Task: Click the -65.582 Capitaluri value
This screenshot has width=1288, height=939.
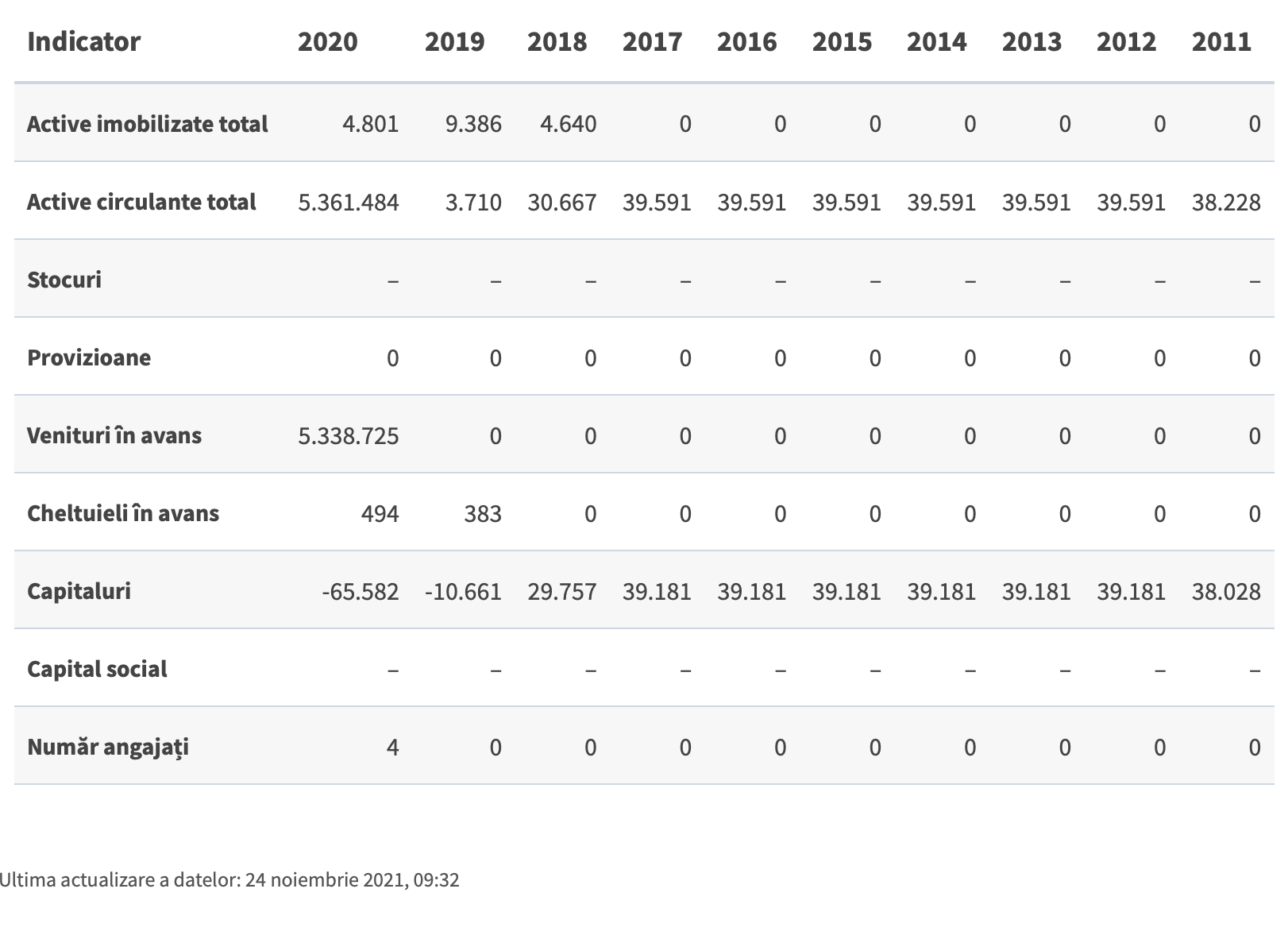Action: point(361,592)
